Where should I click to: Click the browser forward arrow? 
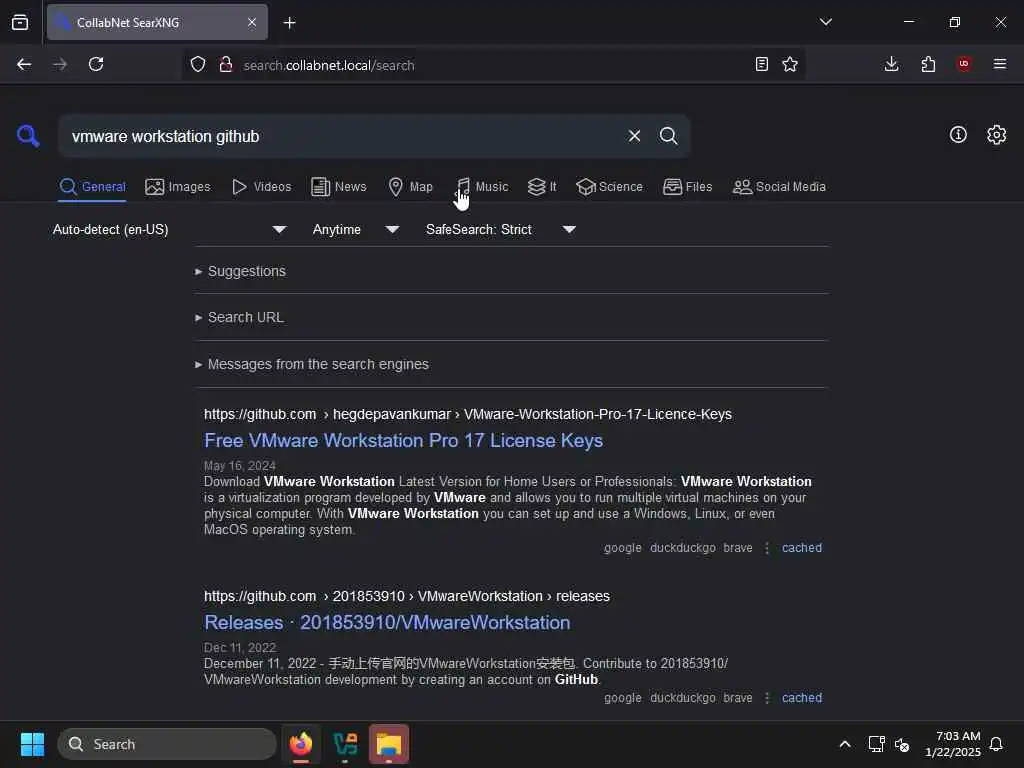click(x=59, y=64)
